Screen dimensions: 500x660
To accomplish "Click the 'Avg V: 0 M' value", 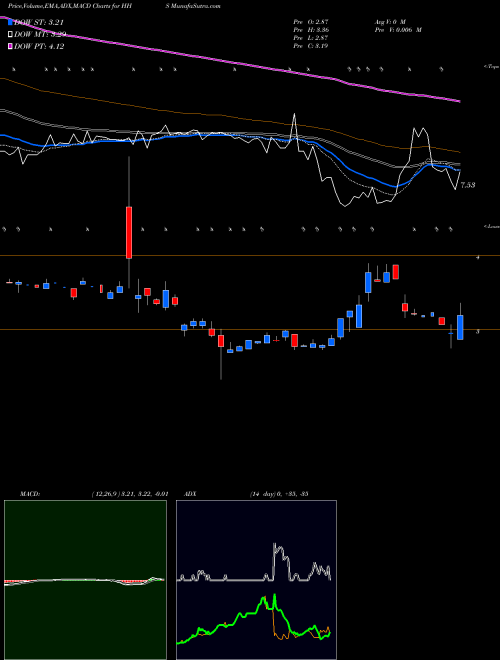I will [389, 21].
